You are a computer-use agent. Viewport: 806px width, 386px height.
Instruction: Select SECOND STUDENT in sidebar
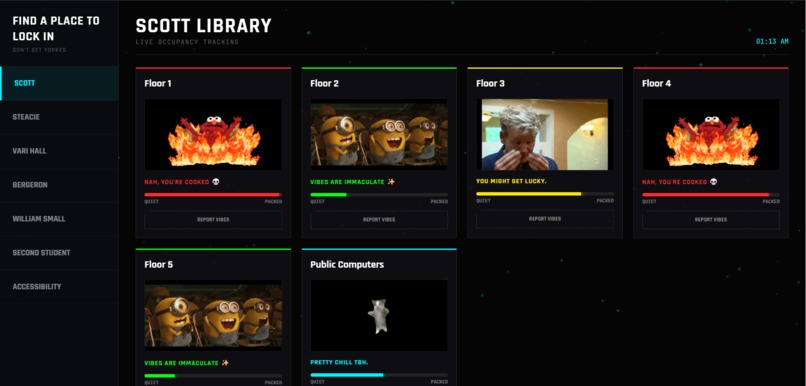60,253
